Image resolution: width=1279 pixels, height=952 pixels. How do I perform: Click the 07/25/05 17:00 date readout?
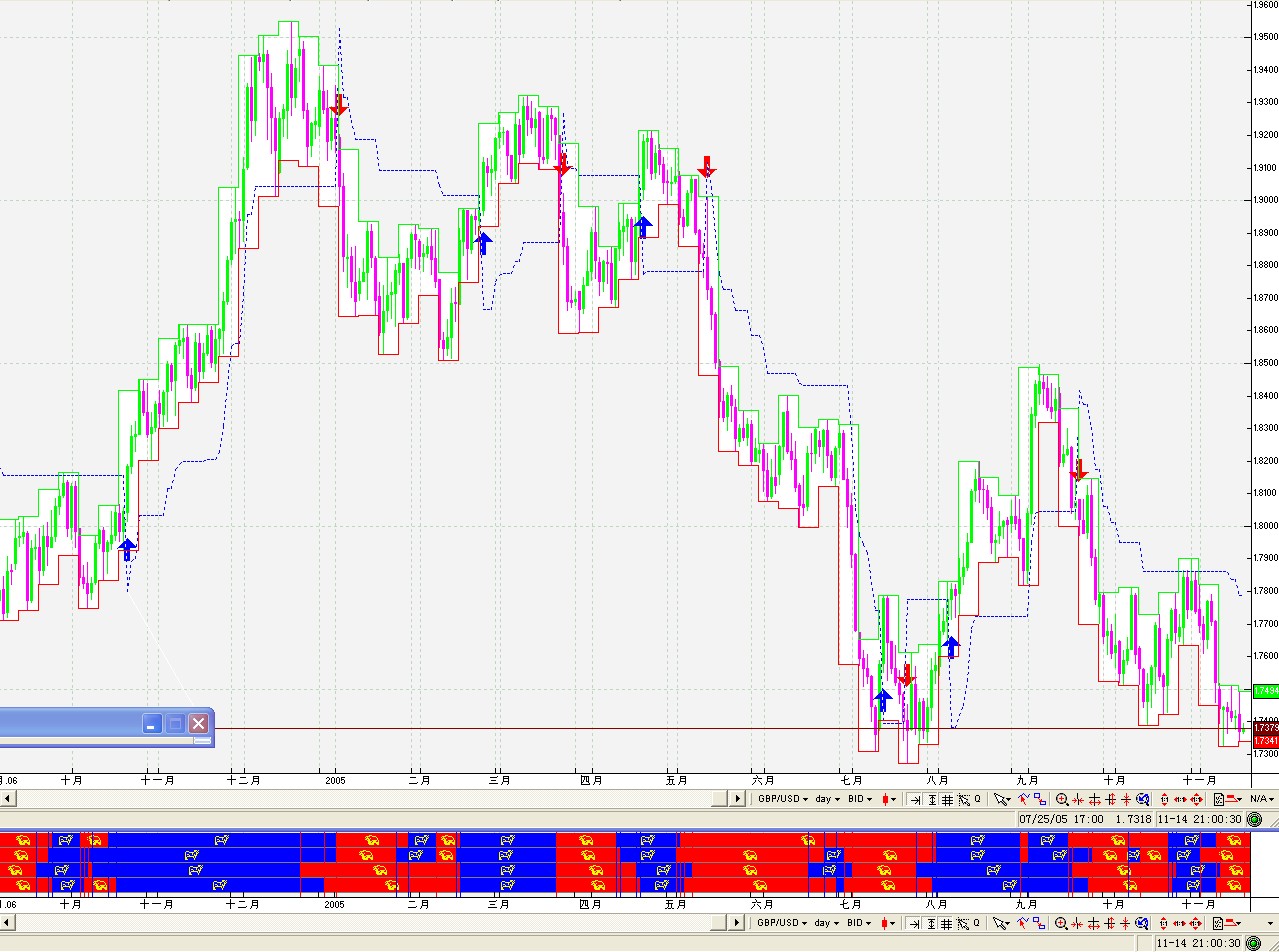(x=1060, y=819)
